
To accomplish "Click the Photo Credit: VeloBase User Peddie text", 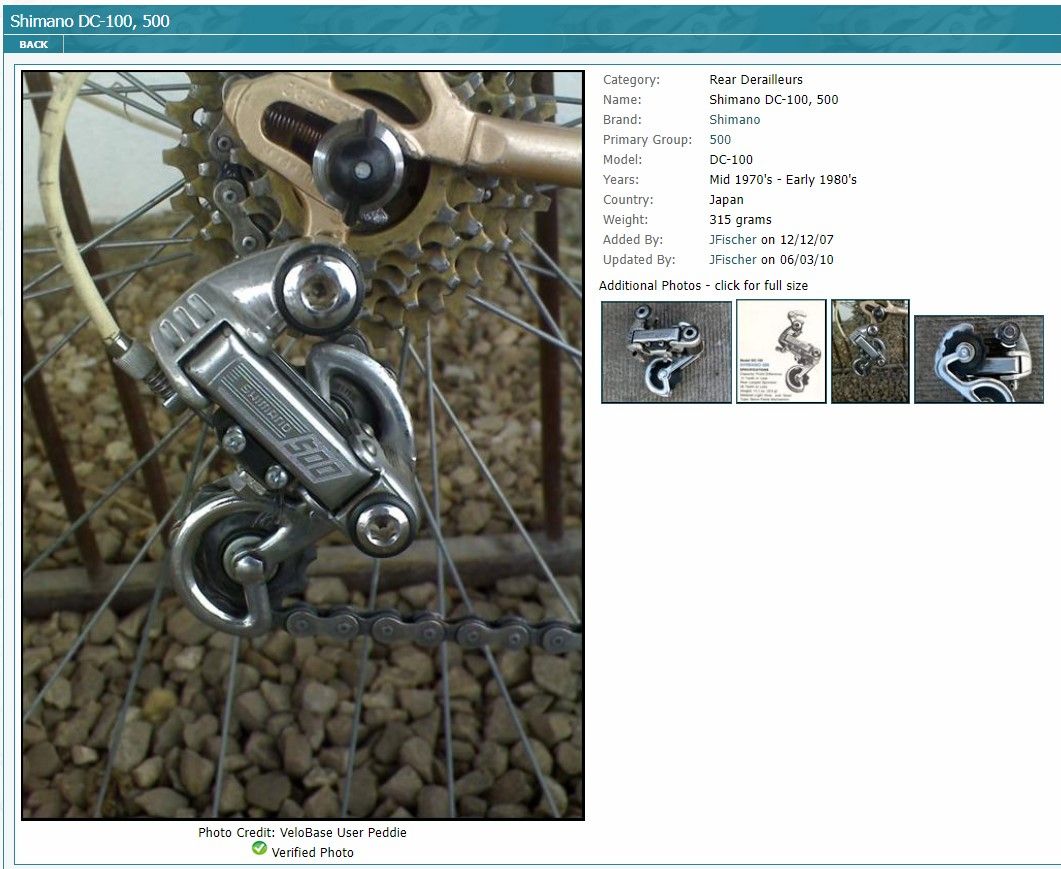I will [x=302, y=832].
